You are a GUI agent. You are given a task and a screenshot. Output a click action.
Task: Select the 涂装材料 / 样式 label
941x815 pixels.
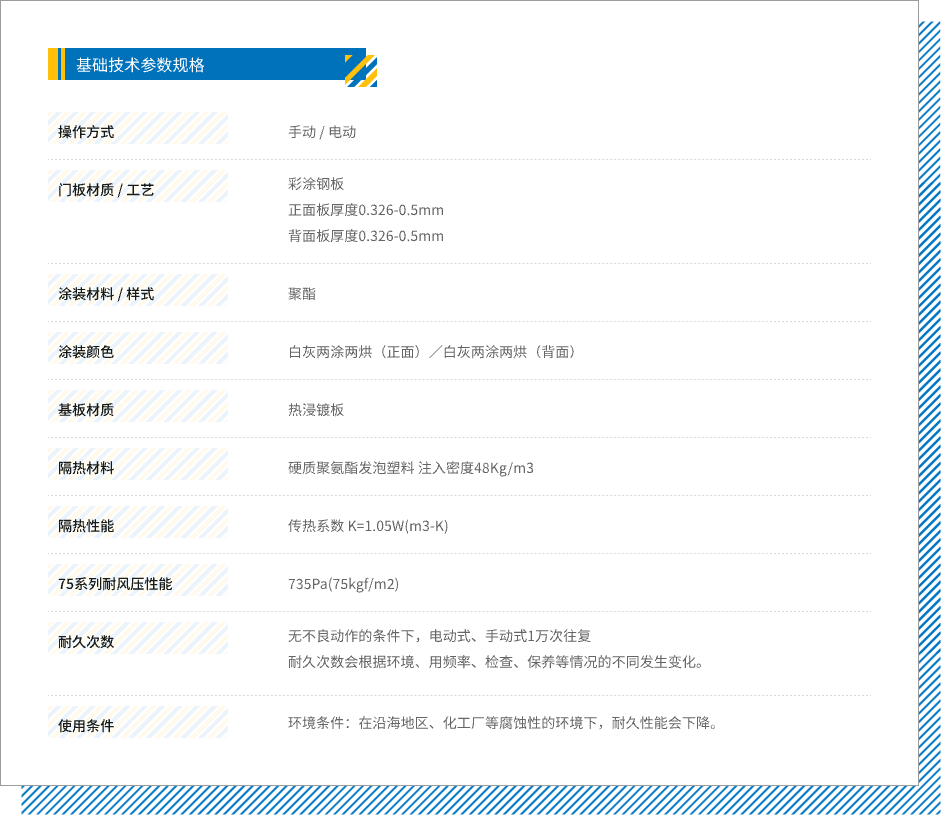[x=106, y=294]
